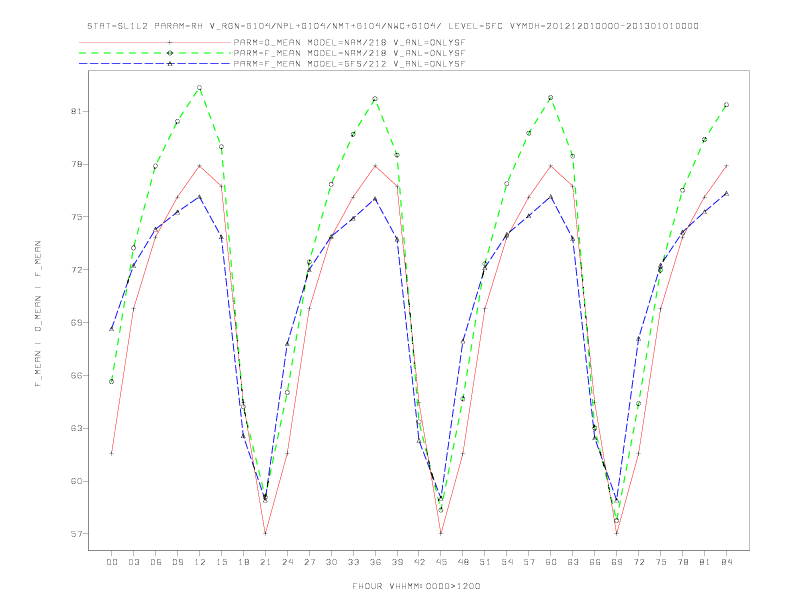Click x-axis tick label 09
The height and width of the screenshot is (612, 792).
point(178,562)
